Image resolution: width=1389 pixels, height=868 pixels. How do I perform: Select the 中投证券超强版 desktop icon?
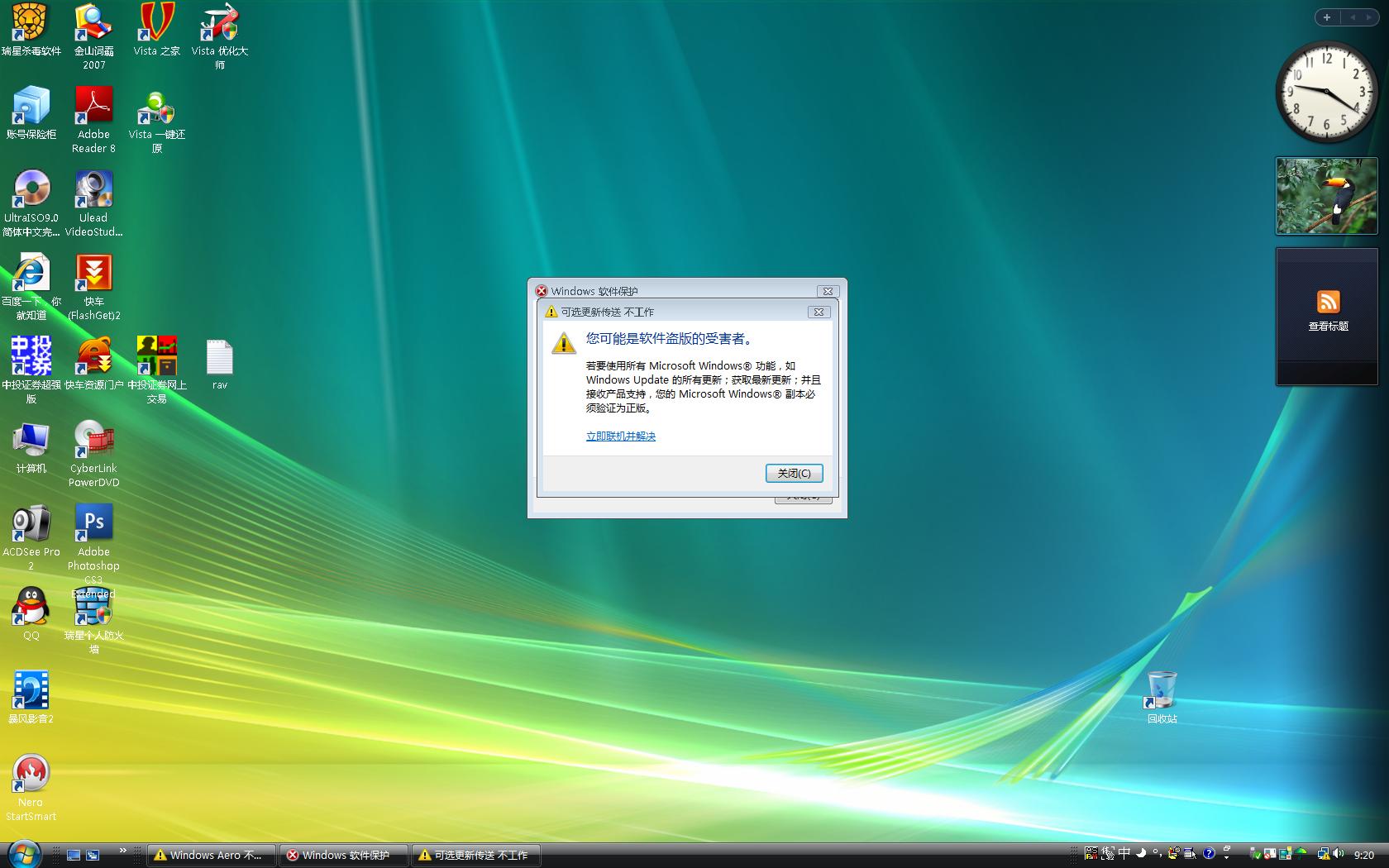pyautogui.click(x=31, y=370)
